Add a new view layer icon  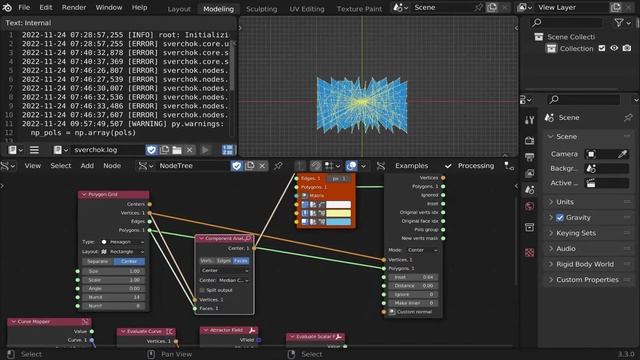click(615, 7)
